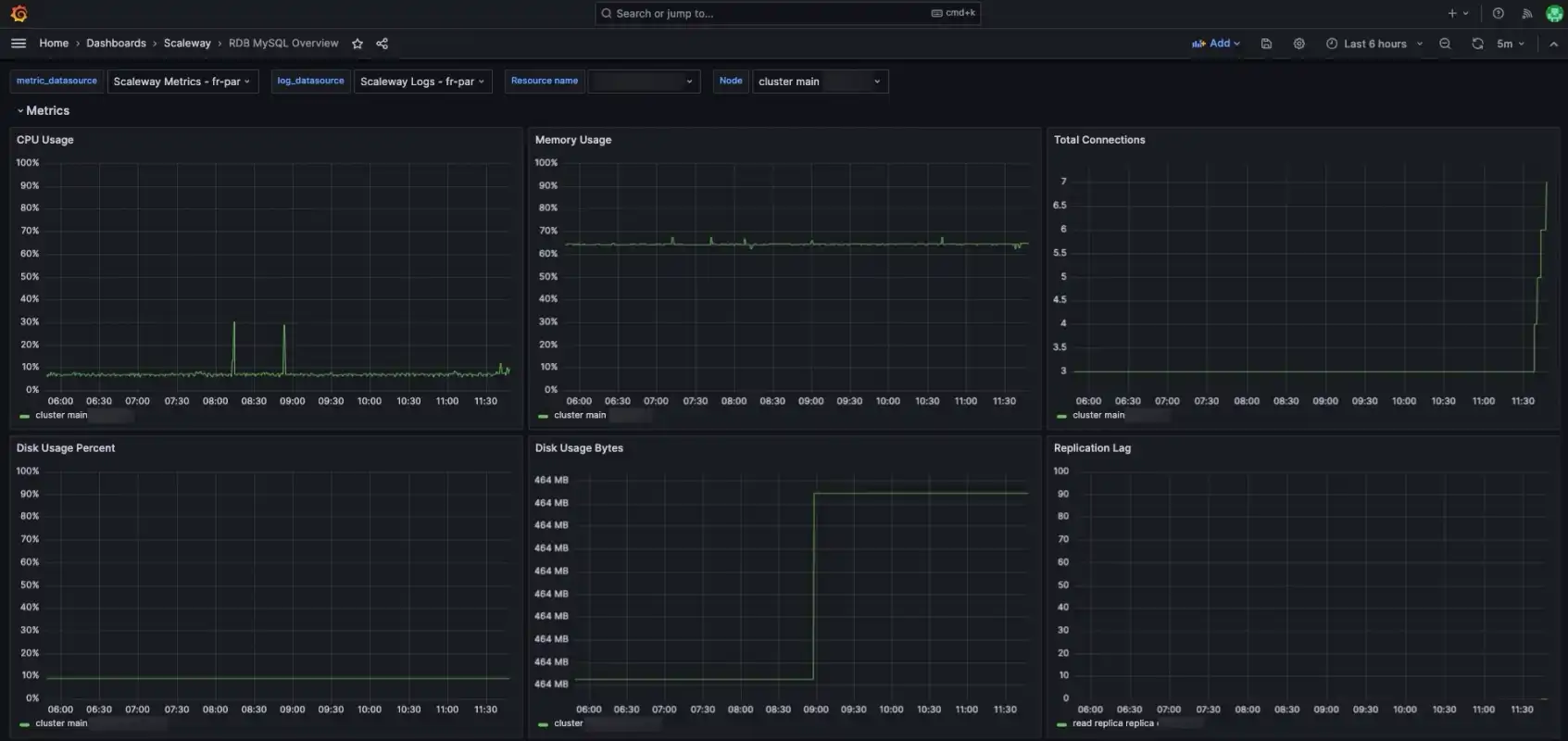This screenshot has height=741, width=1568.
Task: Open the Replication Lag panel title
Action: [1092, 448]
